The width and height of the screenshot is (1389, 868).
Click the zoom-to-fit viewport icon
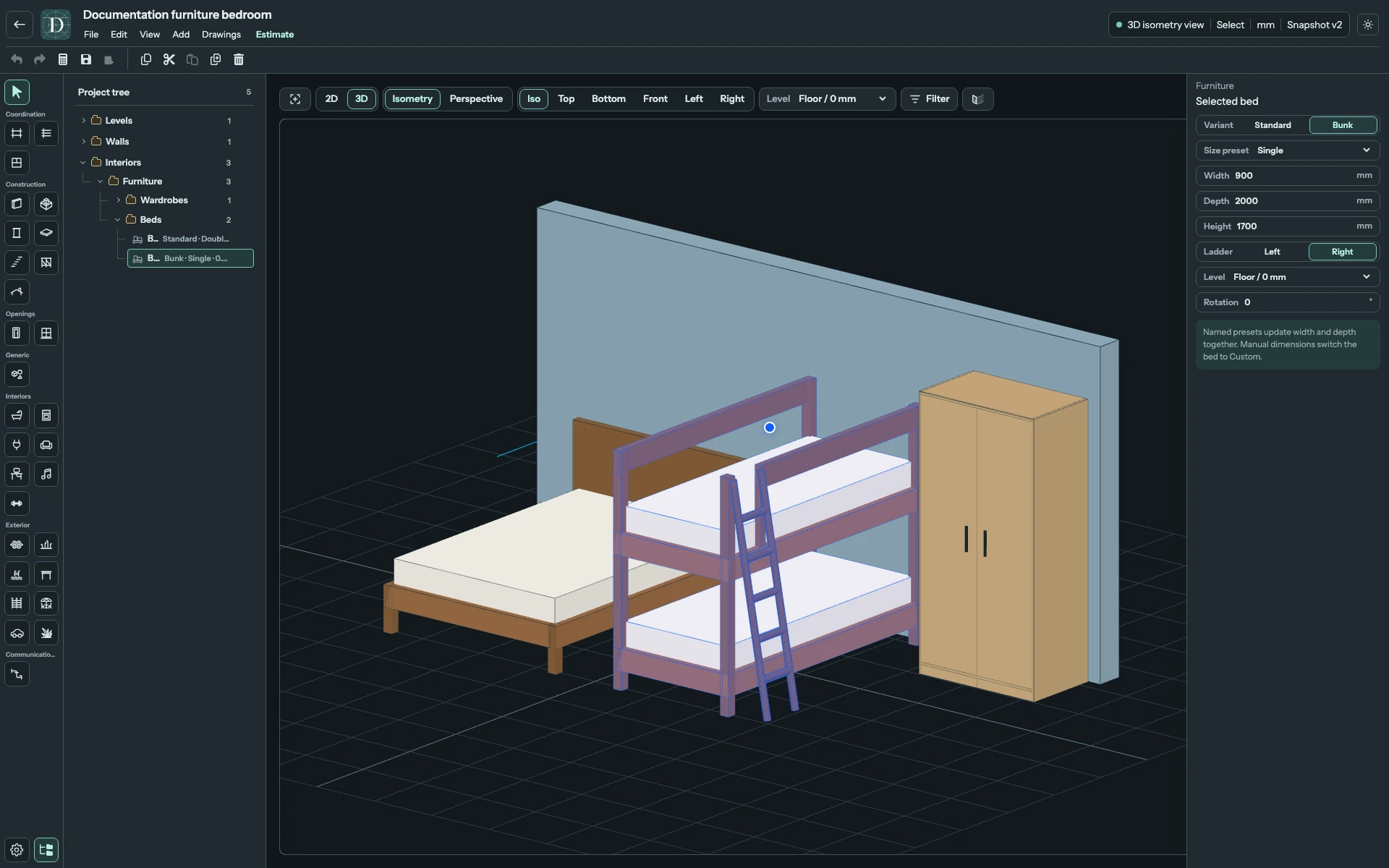[x=295, y=99]
